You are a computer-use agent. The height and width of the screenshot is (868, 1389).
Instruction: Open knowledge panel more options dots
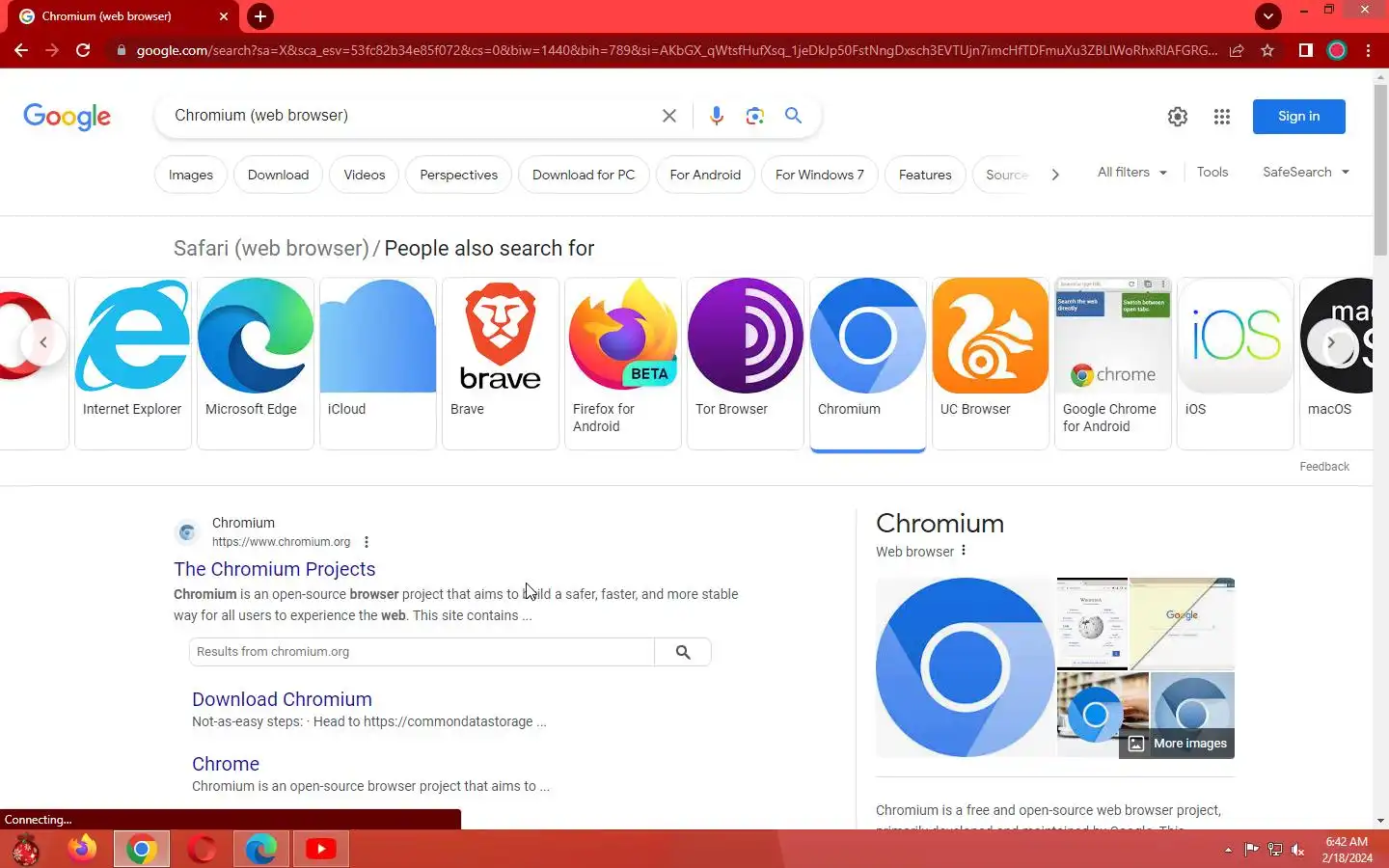point(964,551)
